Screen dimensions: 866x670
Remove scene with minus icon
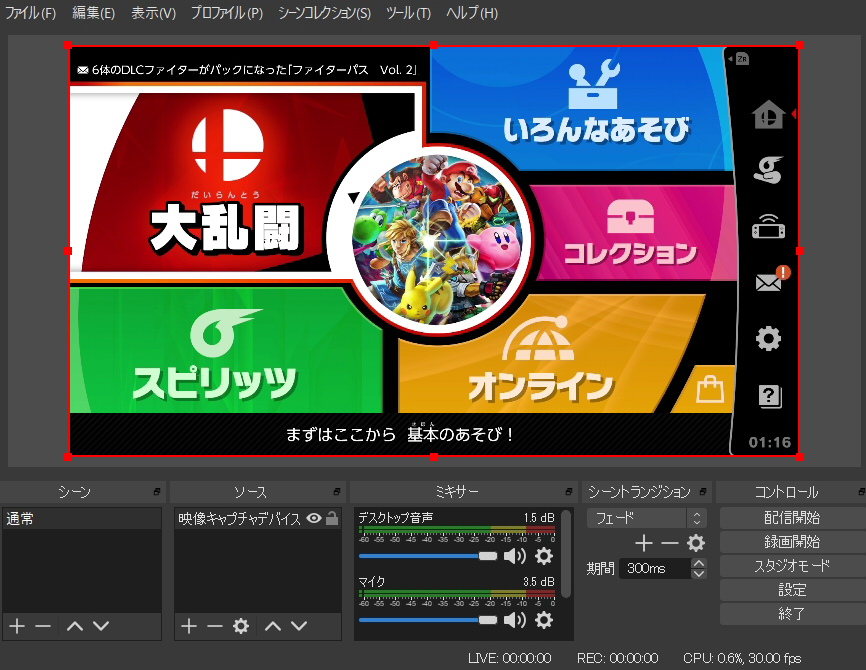pyautogui.click(x=43, y=626)
